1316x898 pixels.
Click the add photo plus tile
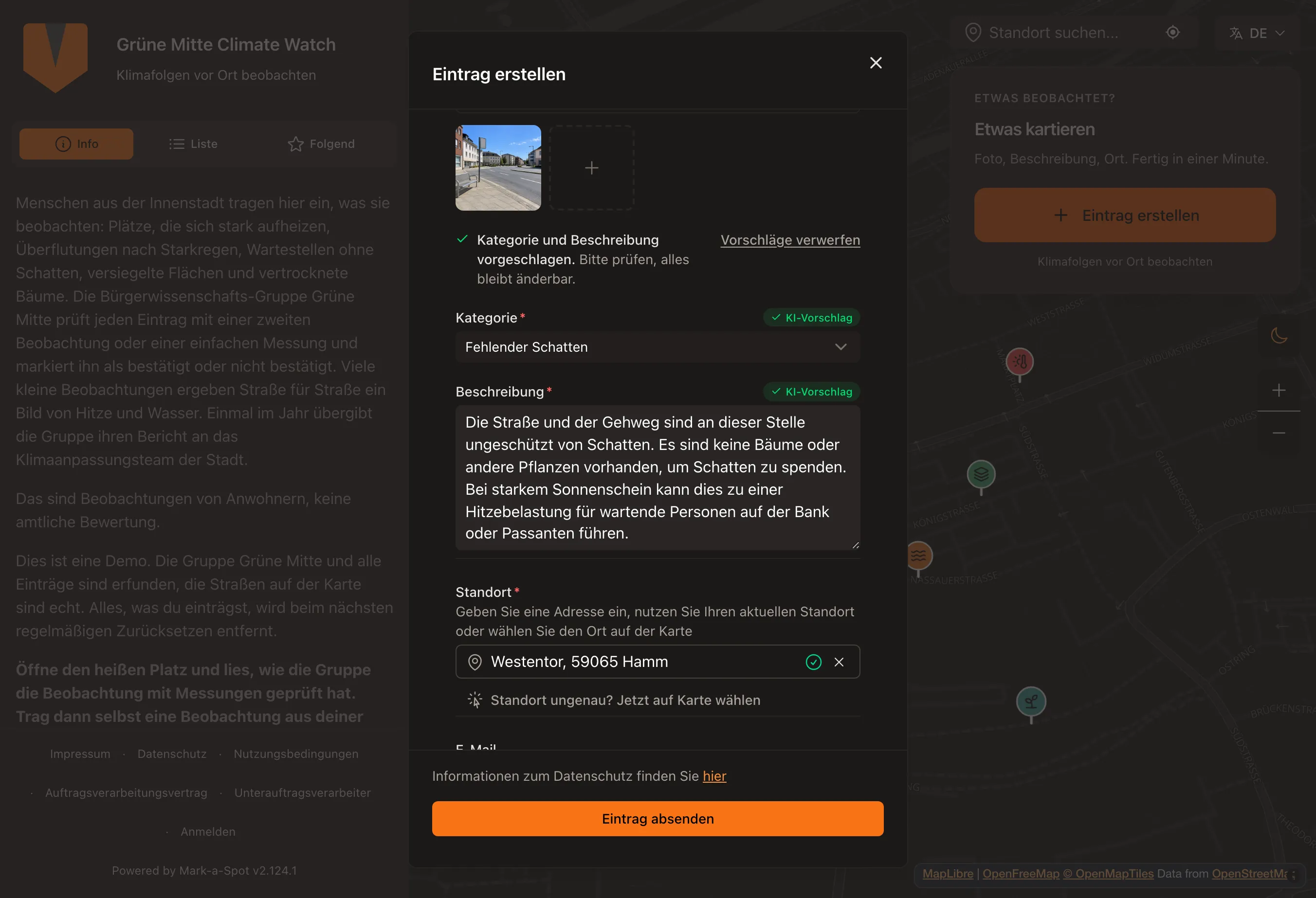pos(591,168)
